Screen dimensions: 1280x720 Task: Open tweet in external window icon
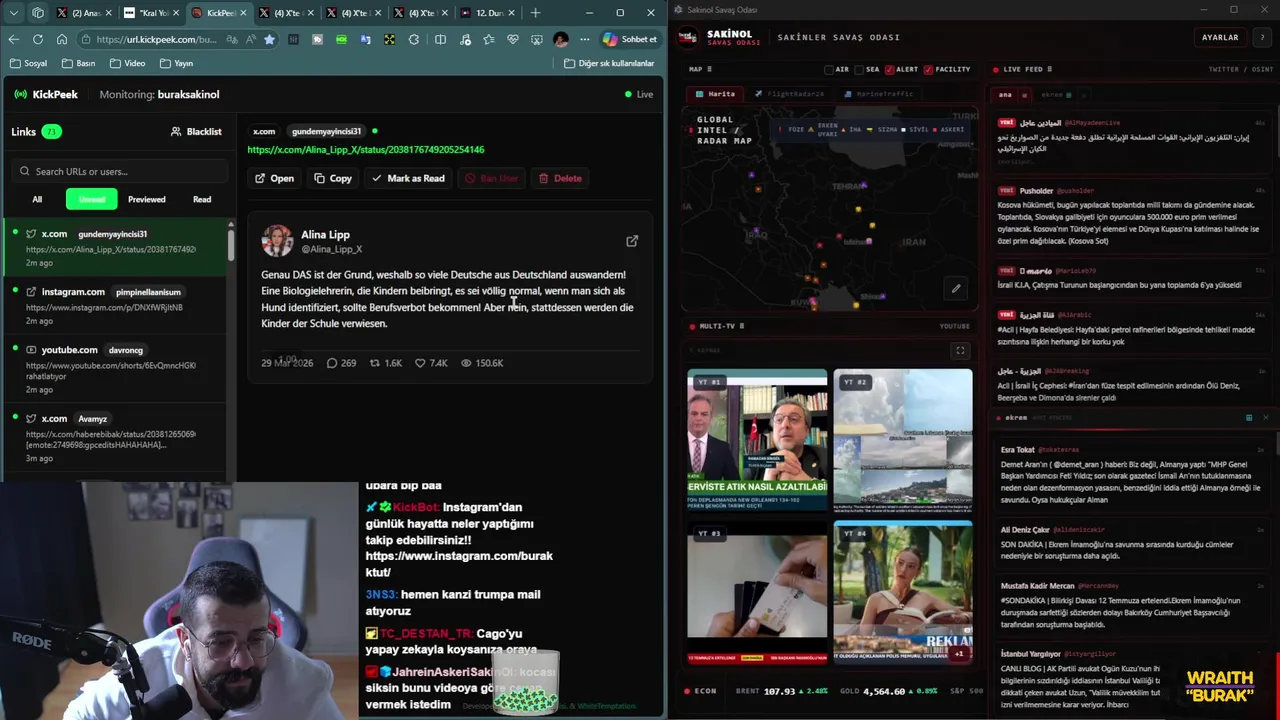pos(632,241)
